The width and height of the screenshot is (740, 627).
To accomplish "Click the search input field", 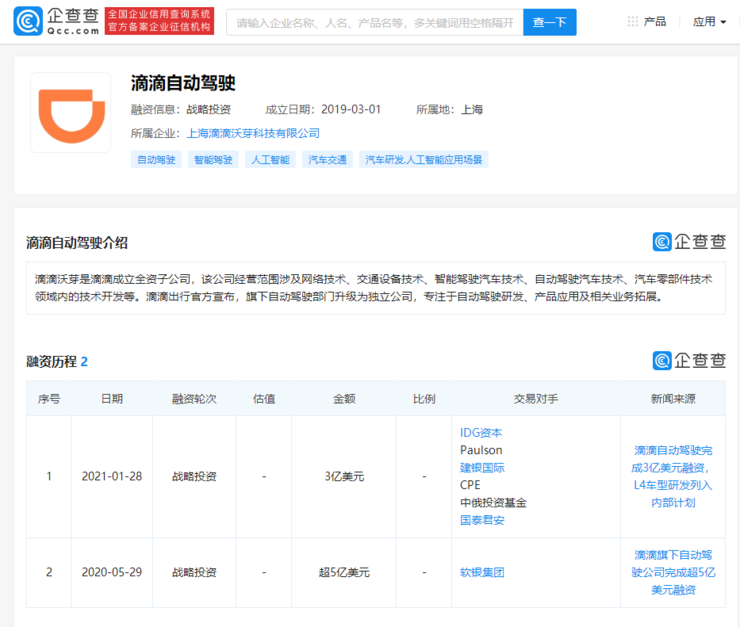I will (x=374, y=22).
